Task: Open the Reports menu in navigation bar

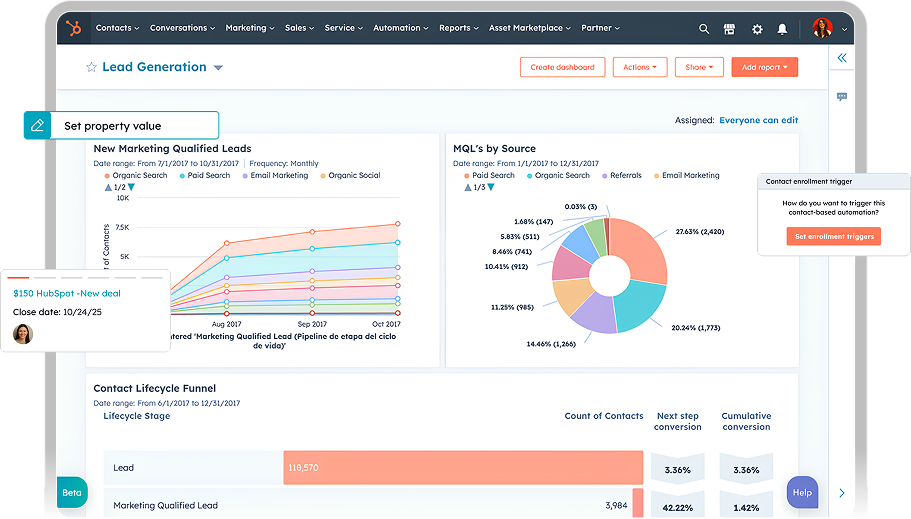Action: (x=458, y=28)
